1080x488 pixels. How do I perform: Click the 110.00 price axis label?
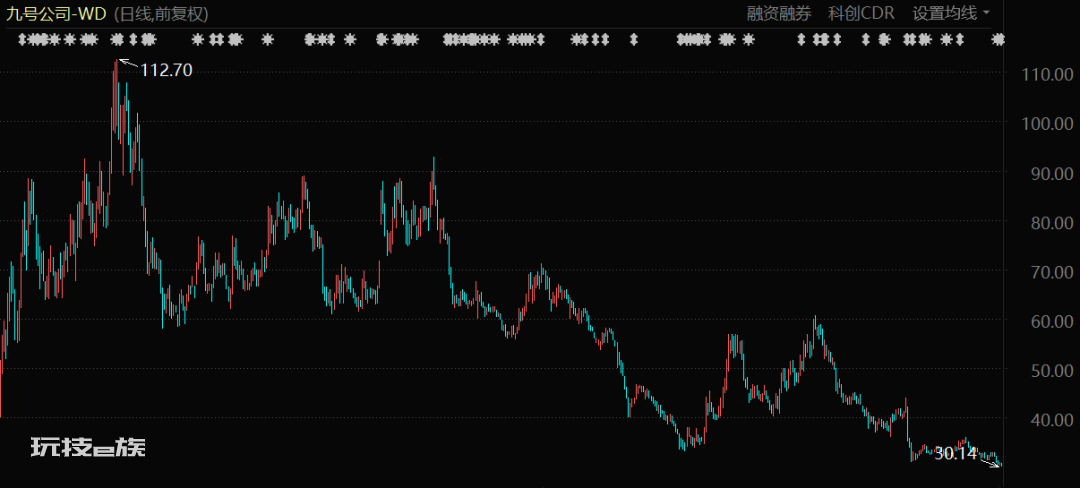pos(1049,74)
